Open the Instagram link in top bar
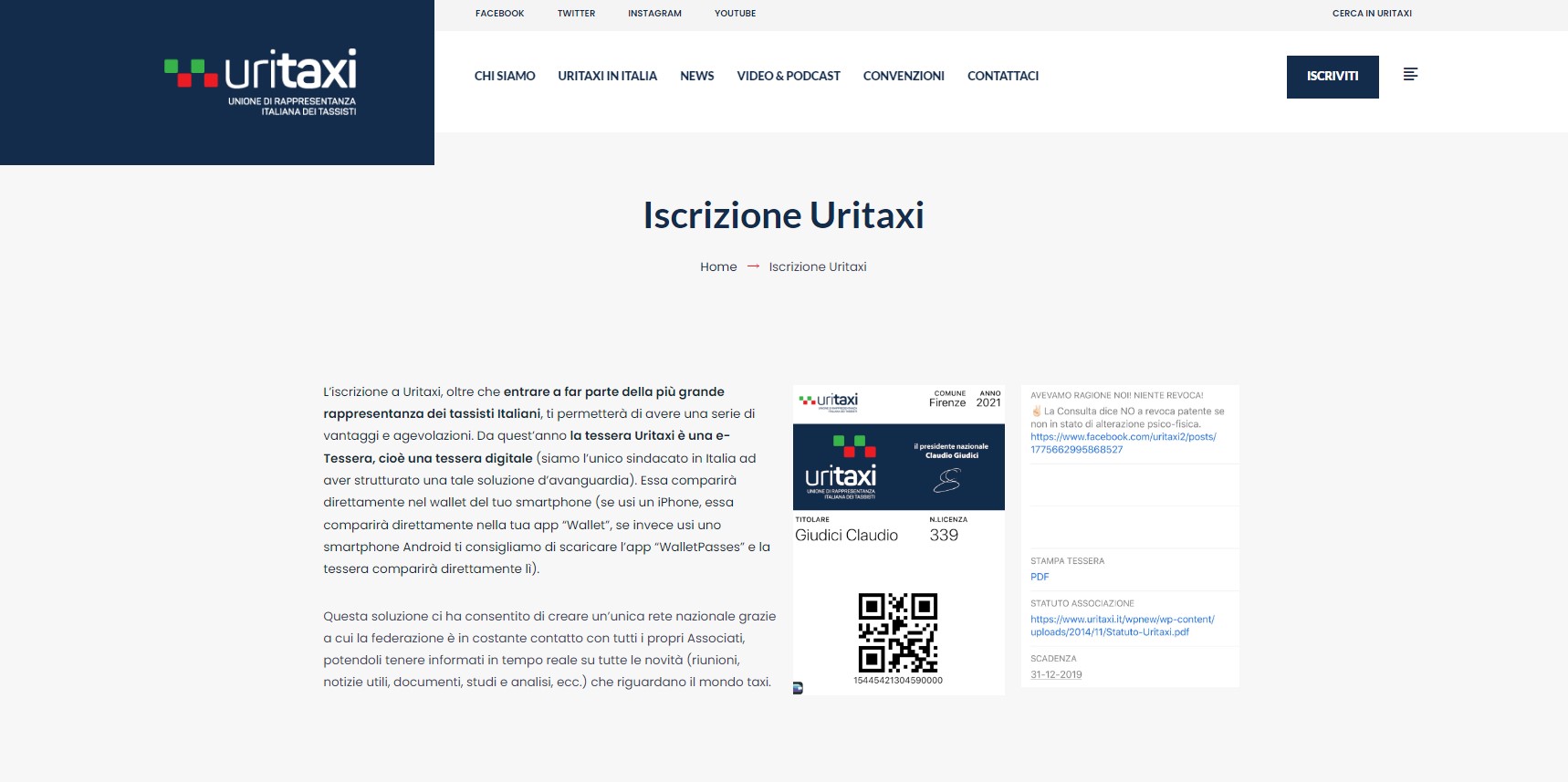The height and width of the screenshot is (782, 1568). click(654, 14)
